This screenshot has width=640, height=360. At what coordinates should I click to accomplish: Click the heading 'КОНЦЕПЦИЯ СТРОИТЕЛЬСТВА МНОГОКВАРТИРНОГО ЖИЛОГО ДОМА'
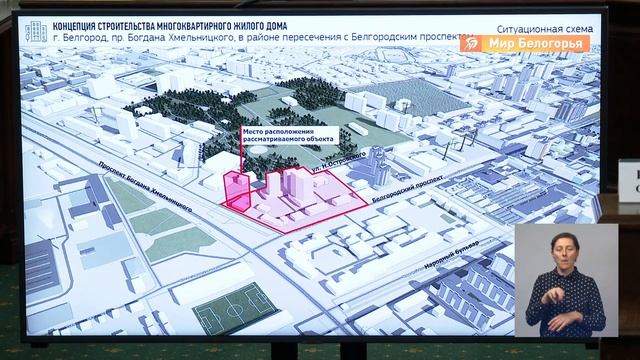(x=170, y=27)
